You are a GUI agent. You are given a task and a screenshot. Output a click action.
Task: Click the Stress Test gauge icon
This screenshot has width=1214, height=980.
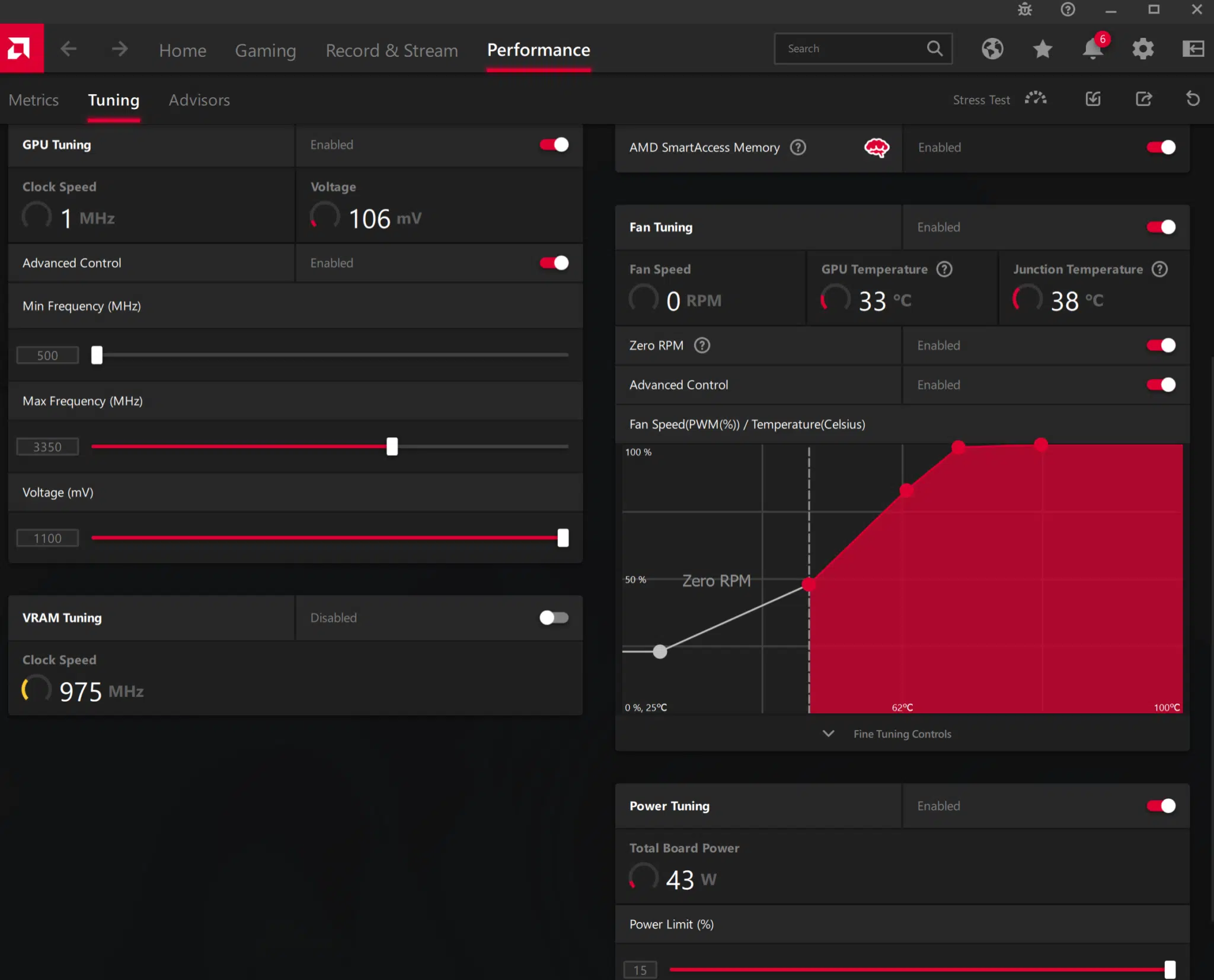pos(1036,98)
